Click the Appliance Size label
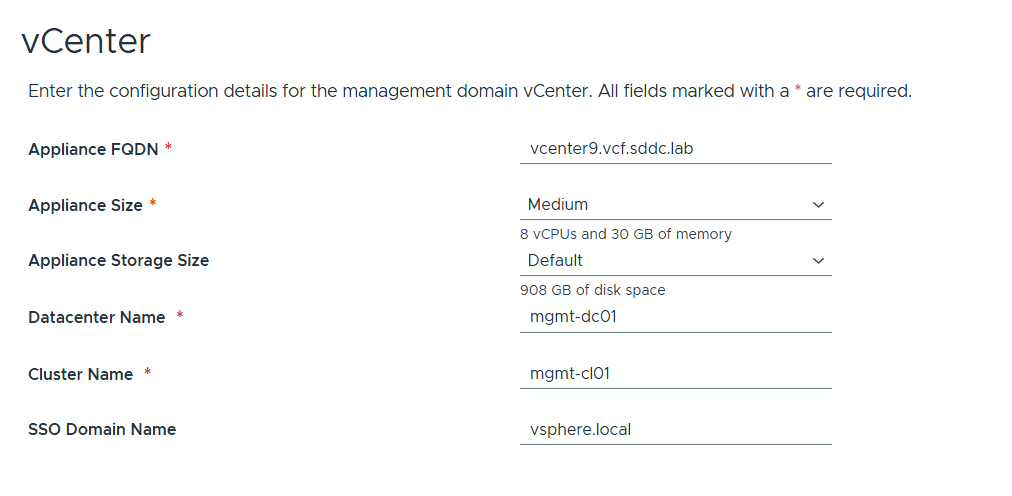This screenshot has width=1012, height=496. (85, 205)
